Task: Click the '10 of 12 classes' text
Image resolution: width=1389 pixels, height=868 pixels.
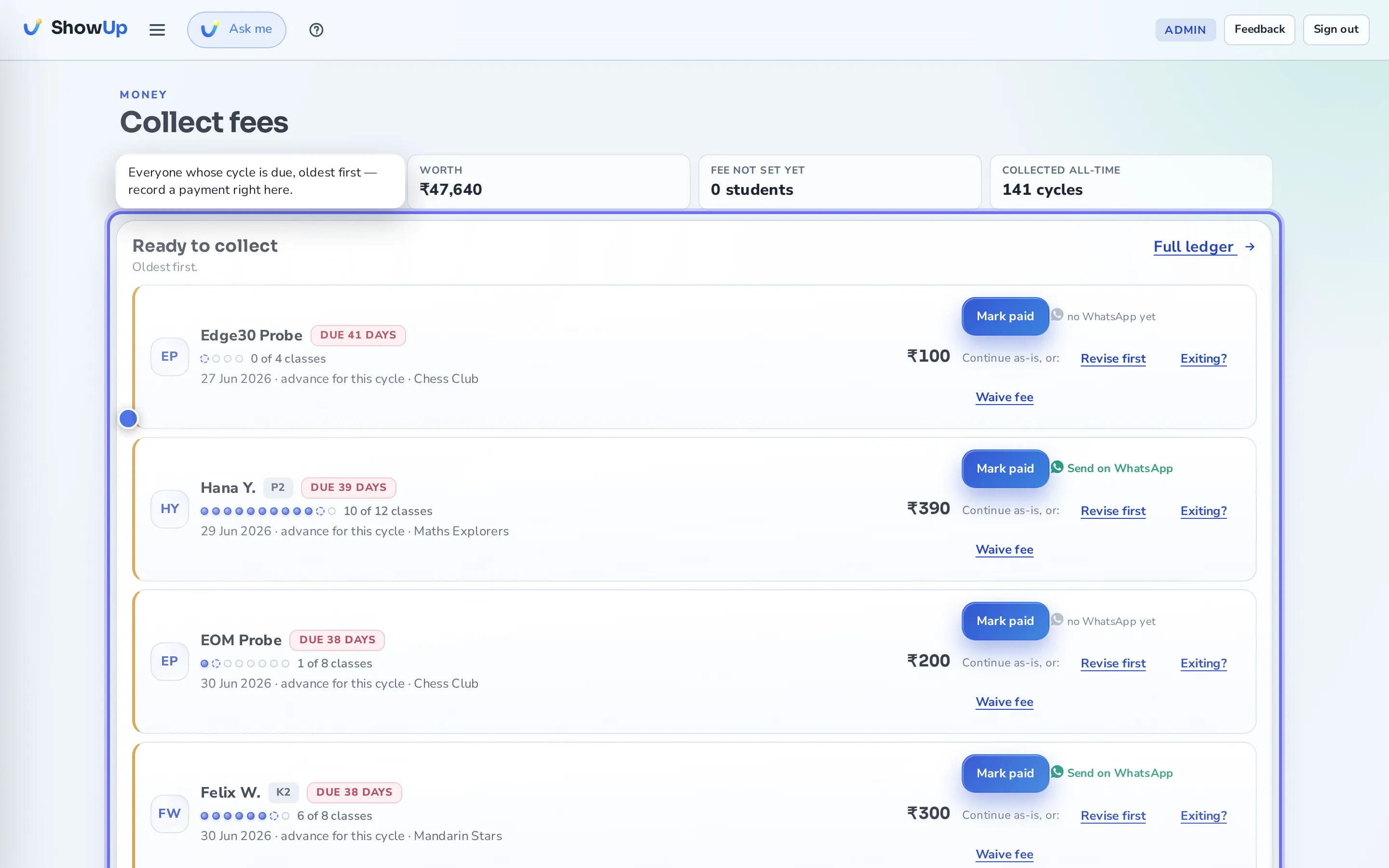Action: [388, 511]
